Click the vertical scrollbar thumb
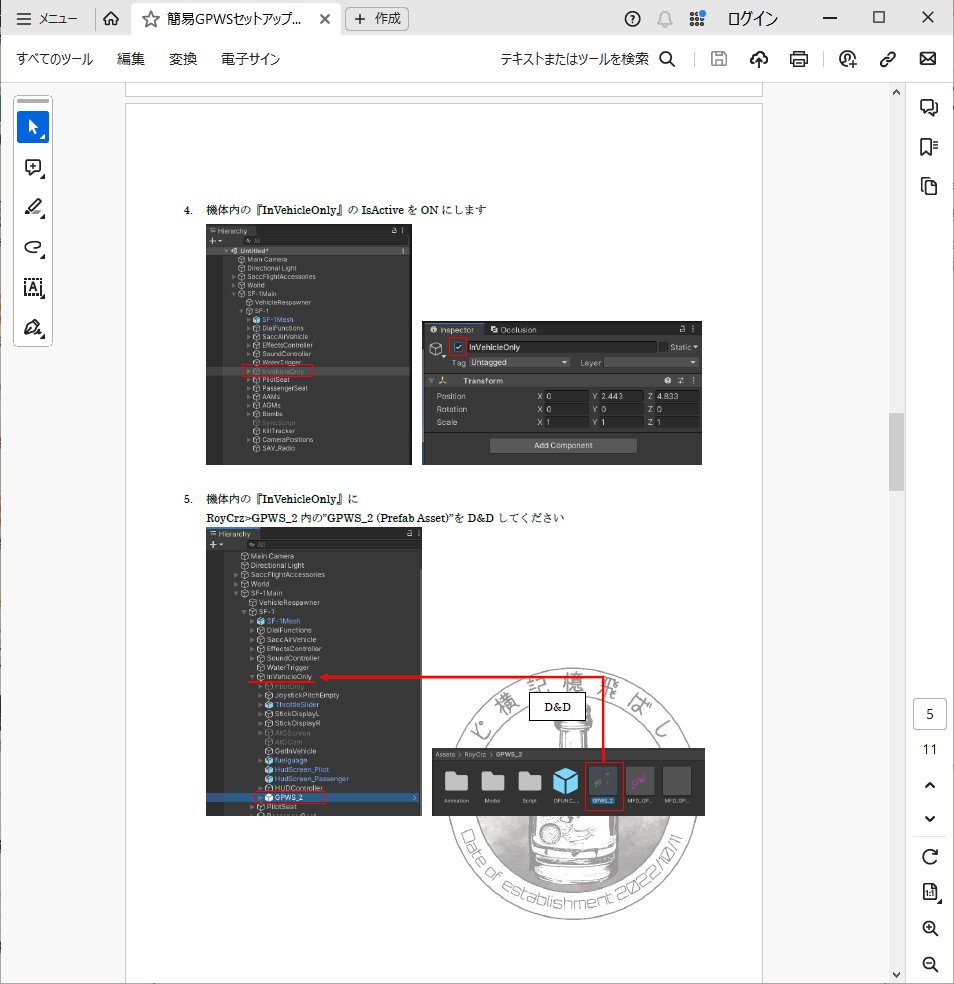The height and width of the screenshot is (984, 954). click(896, 451)
